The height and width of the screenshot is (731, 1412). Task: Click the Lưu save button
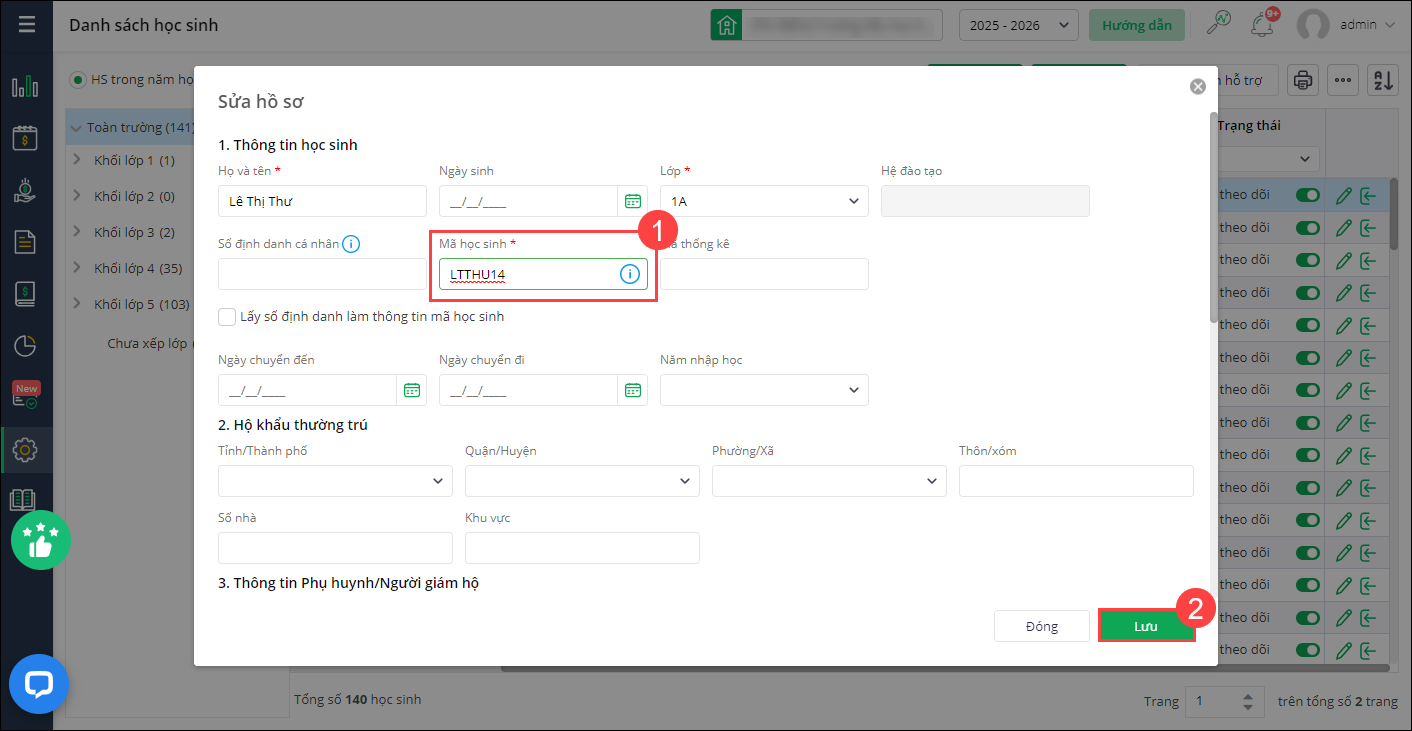(x=1146, y=626)
